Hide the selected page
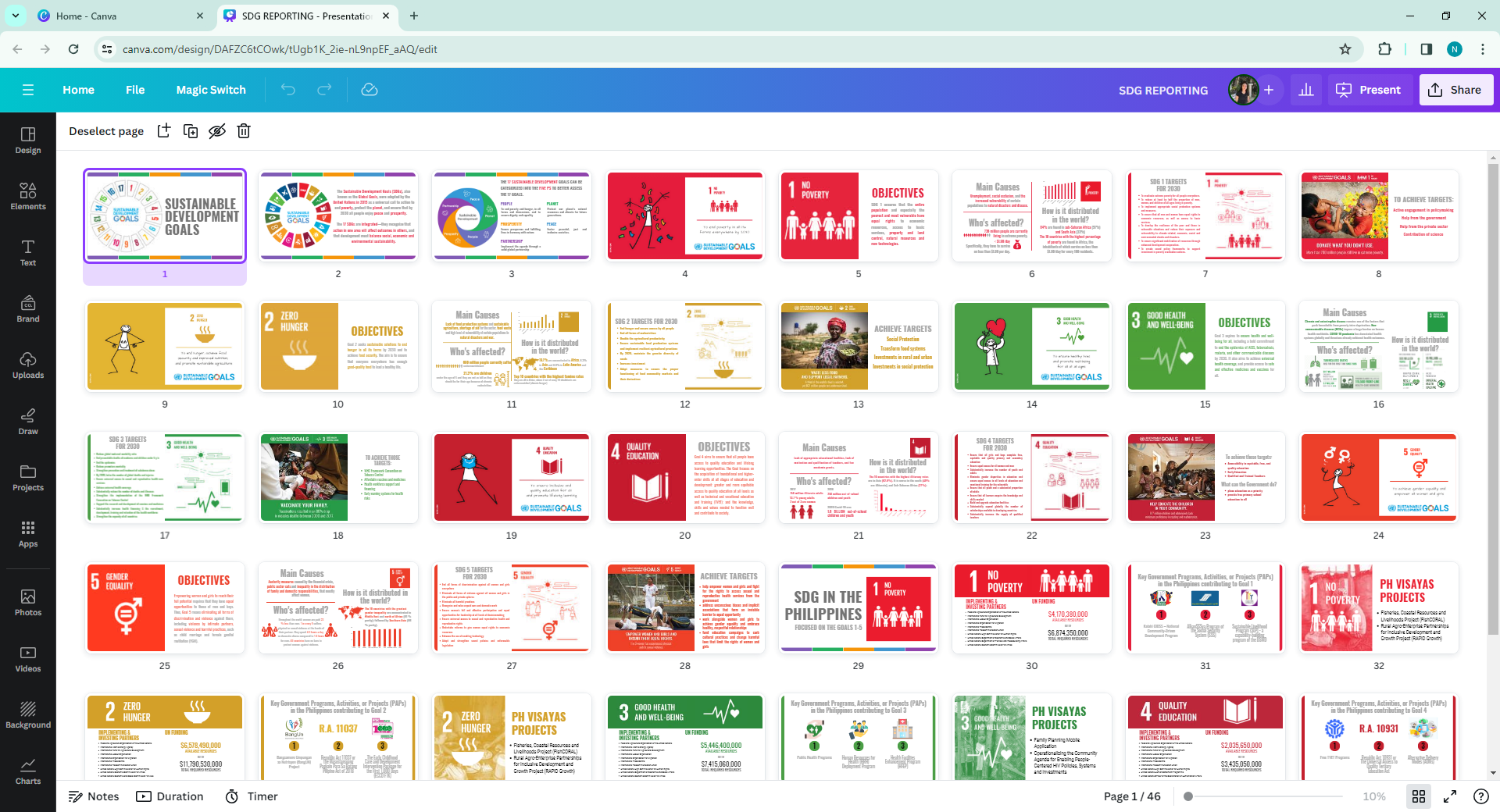This screenshot has height=812, width=1500. click(x=217, y=131)
